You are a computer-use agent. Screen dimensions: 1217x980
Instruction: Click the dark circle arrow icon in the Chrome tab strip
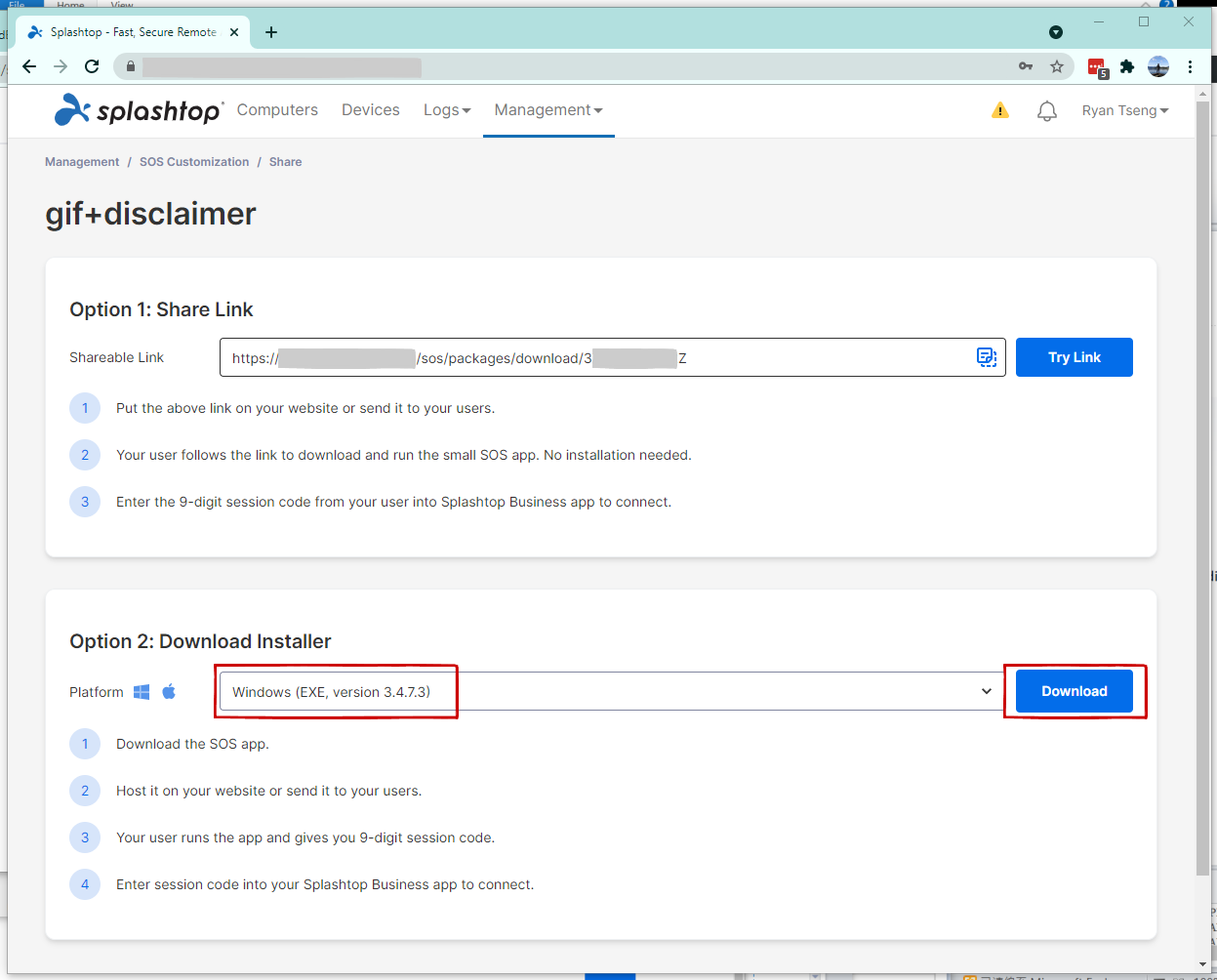coord(1056,32)
